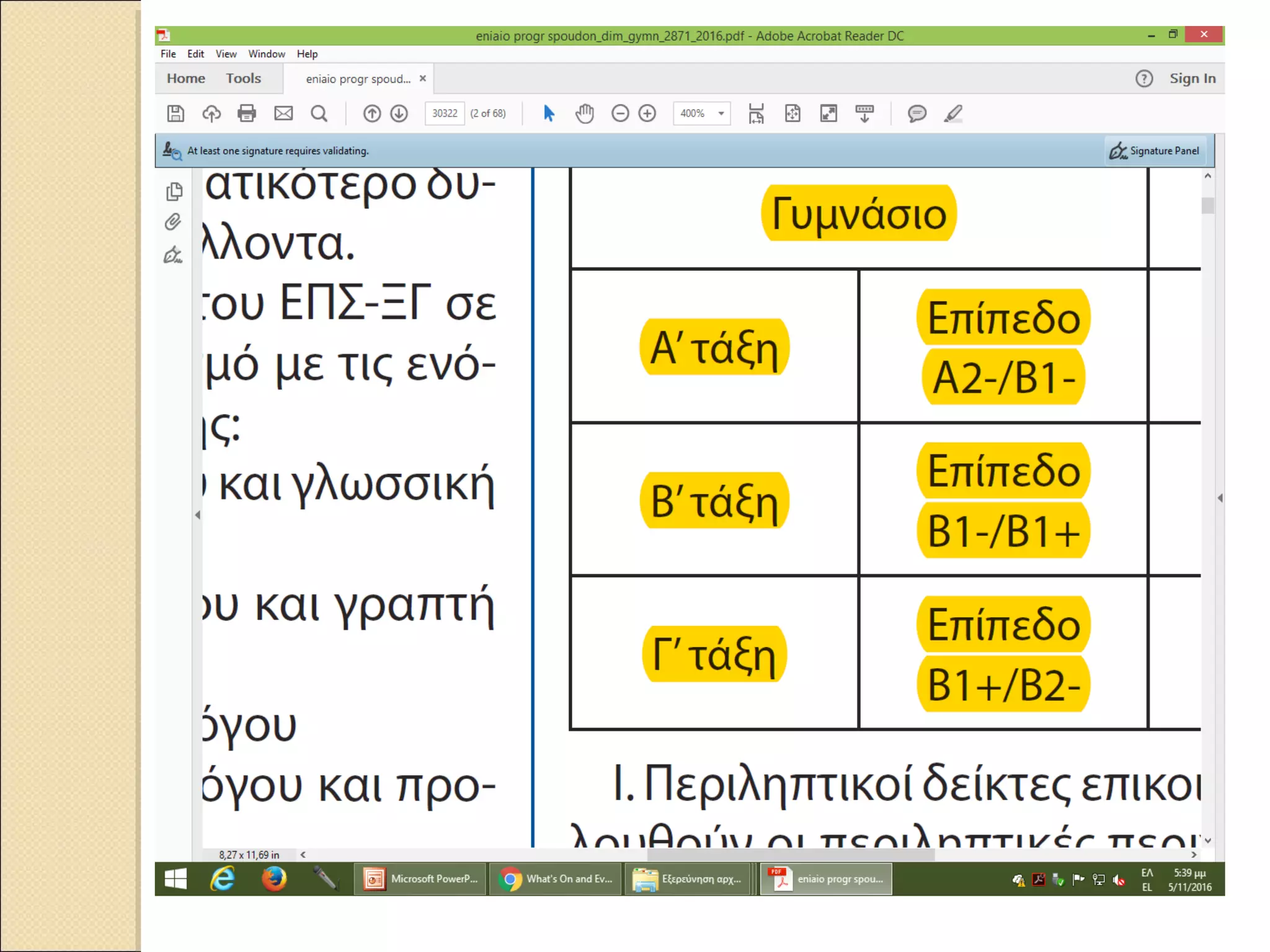Go to previous page arrow
Image resolution: width=1270 pixels, height=952 pixels.
click(372, 113)
